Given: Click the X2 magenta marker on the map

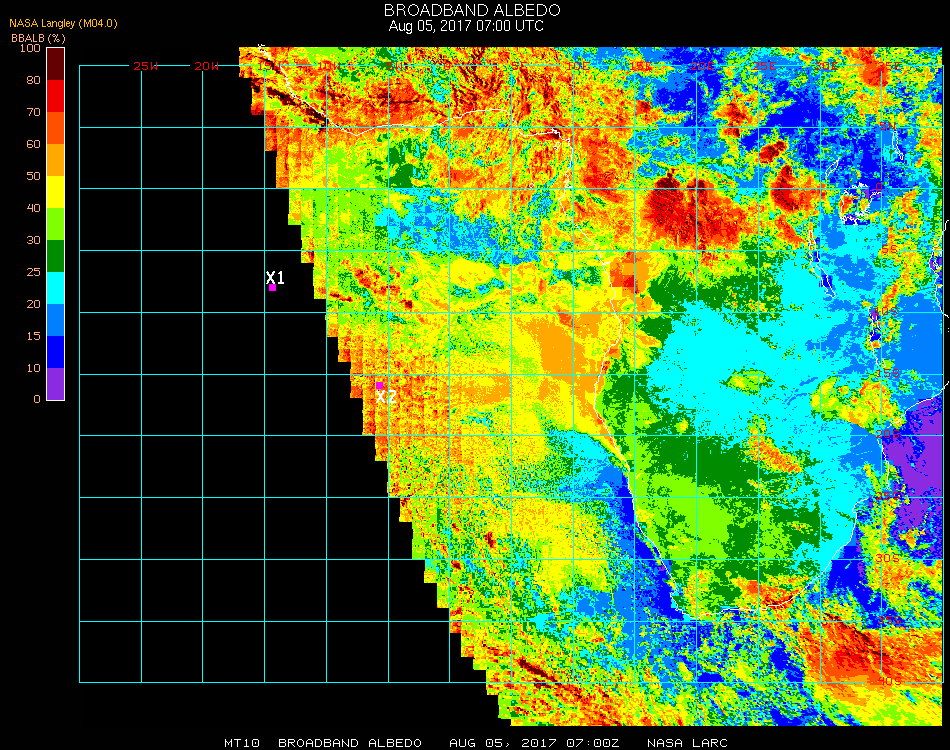Looking at the screenshot, I should [x=380, y=385].
